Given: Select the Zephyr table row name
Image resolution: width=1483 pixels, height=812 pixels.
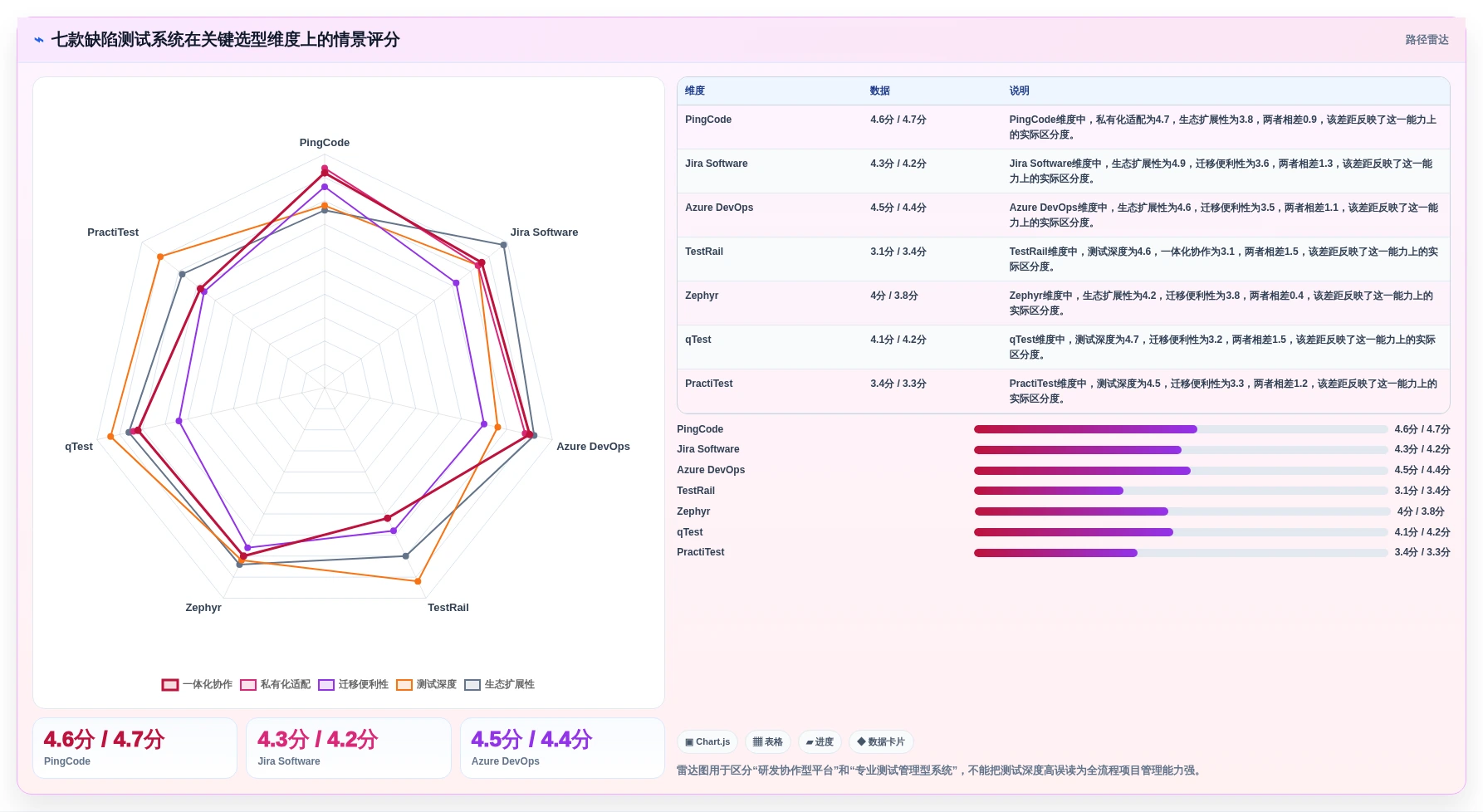Looking at the screenshot, I should (702, 296).
